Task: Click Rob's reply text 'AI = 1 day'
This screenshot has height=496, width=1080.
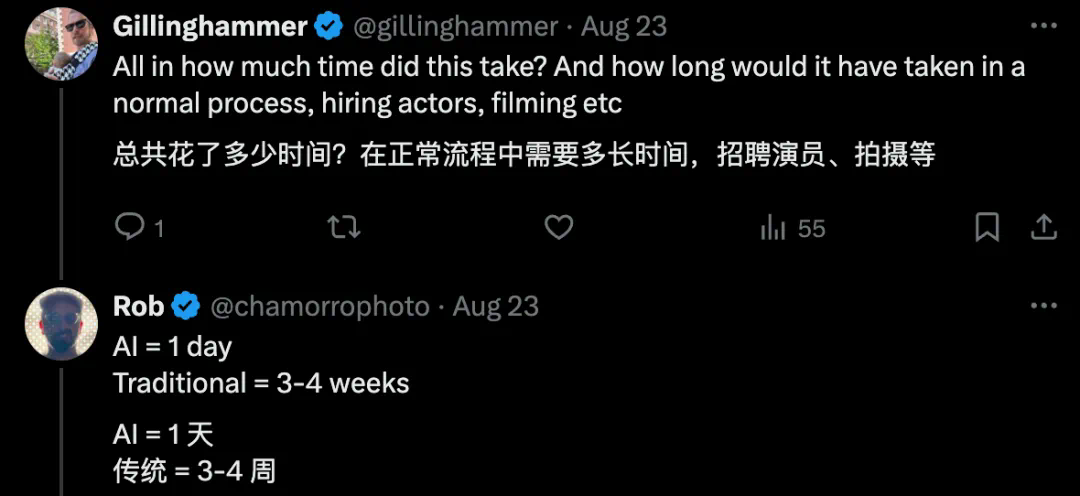Action: (x=172, y=348)
